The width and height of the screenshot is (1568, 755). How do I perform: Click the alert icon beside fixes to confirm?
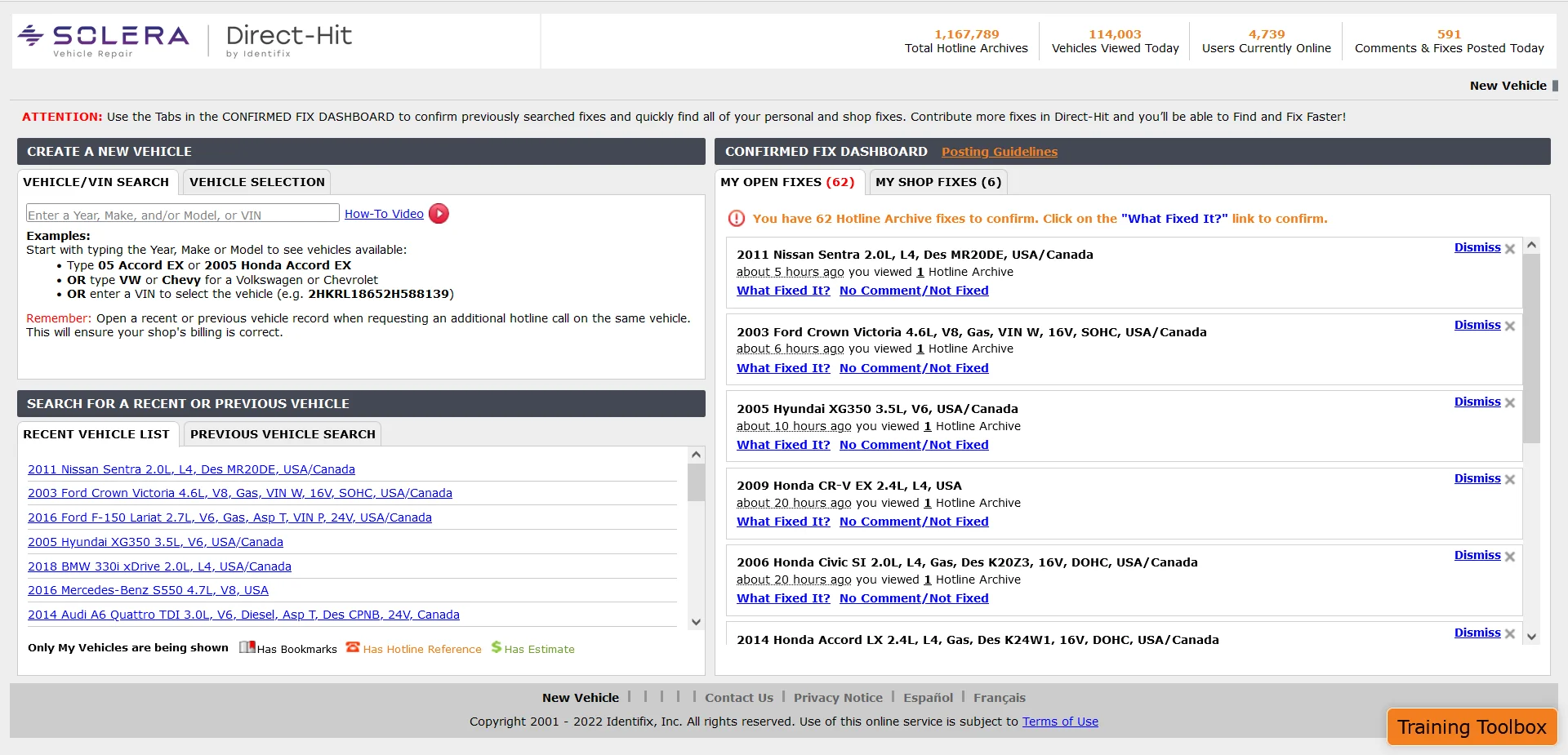click(737, 219)
